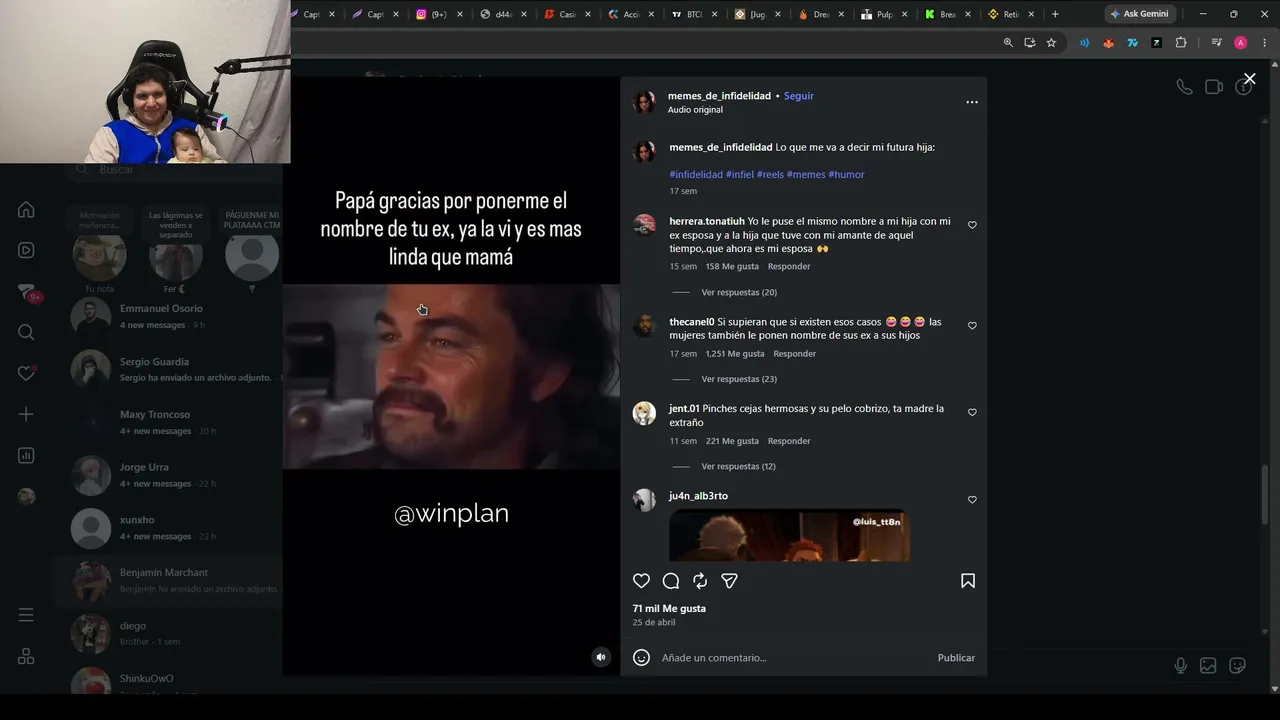Open the emoji picker in the comment box

(642, 658)
